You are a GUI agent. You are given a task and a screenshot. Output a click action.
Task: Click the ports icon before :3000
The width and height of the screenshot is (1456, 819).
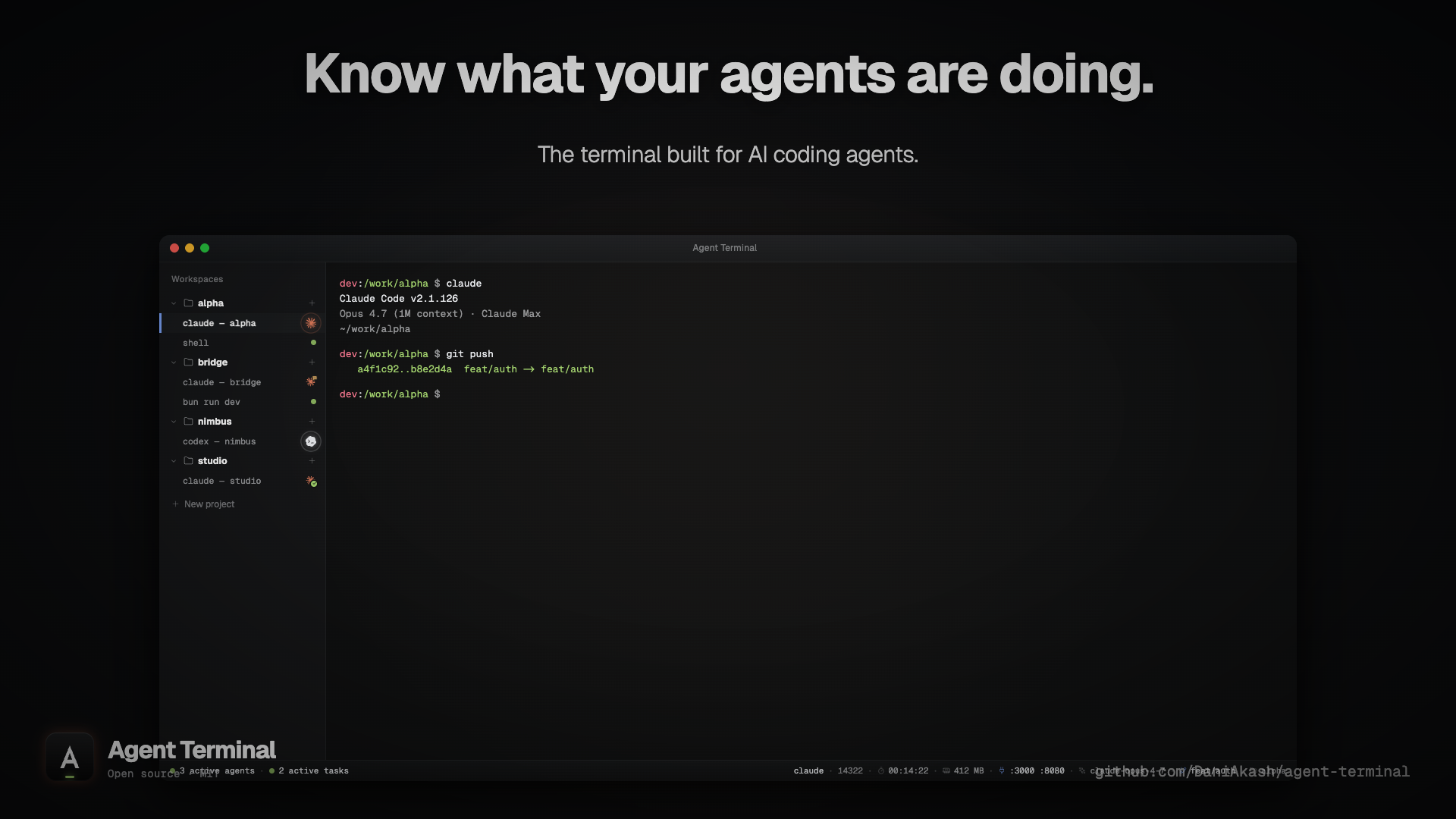[1002, 770]
